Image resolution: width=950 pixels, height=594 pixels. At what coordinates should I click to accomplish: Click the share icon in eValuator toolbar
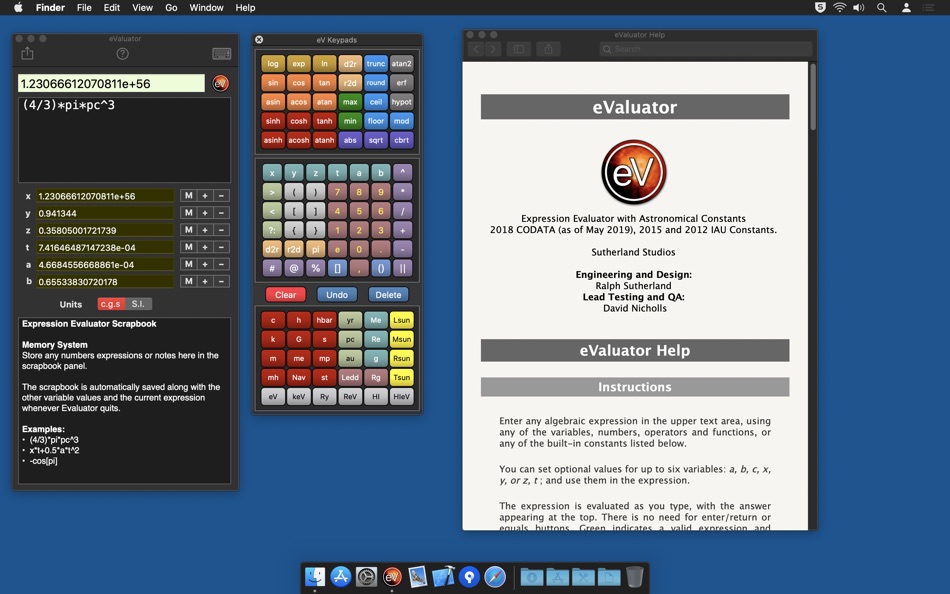click(x=27, y=53)
